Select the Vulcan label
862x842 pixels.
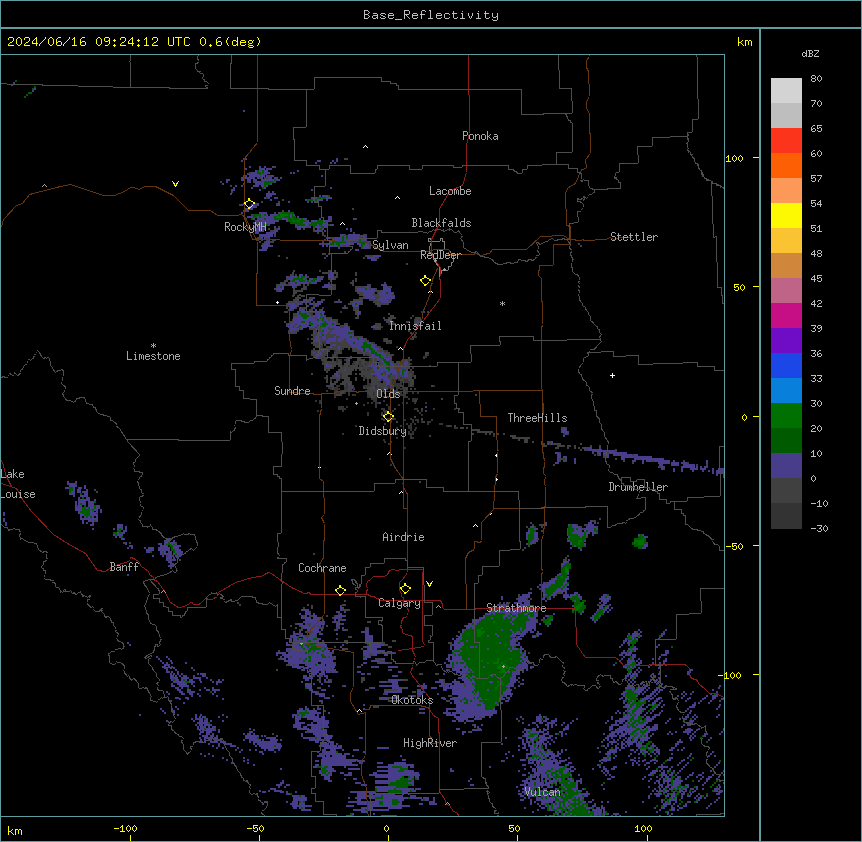tap(542, 792)
